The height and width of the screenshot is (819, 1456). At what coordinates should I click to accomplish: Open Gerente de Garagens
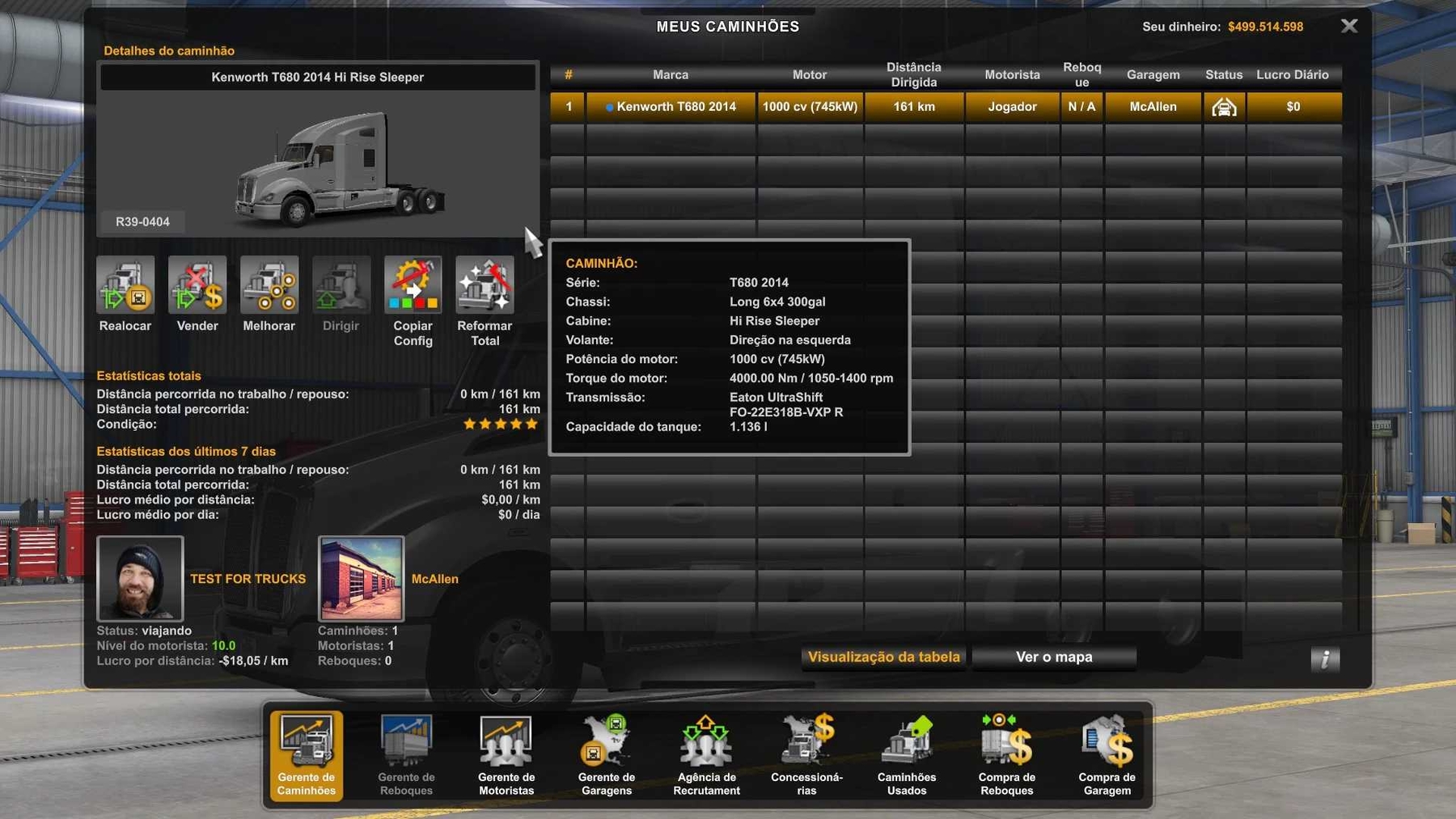(x=607, y=754)
